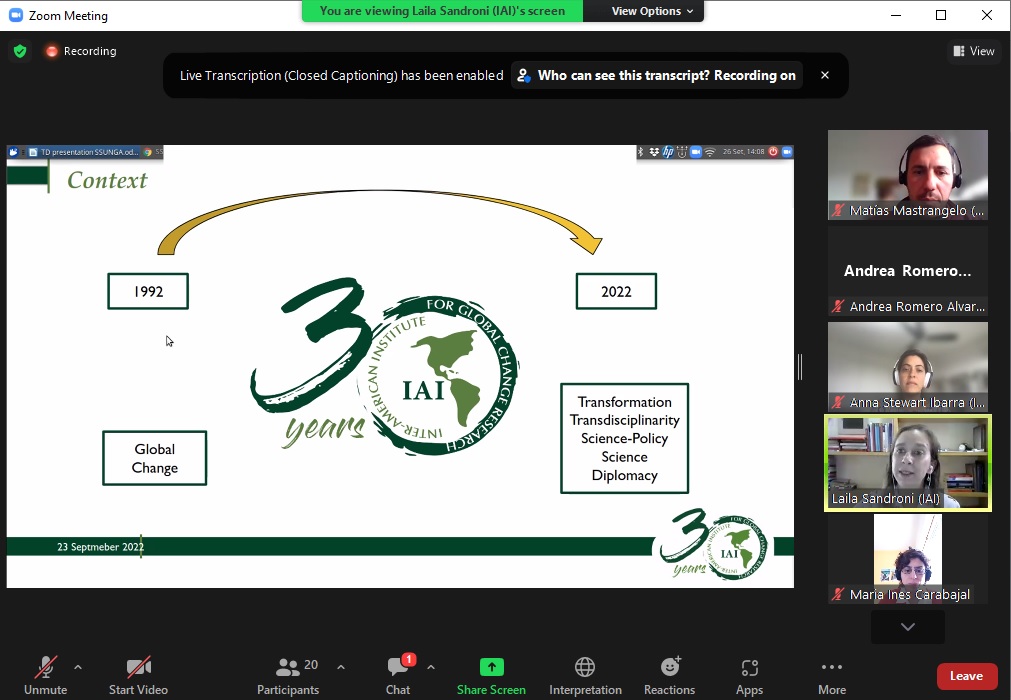Click the green encryption shield icon

click(20, 51)
